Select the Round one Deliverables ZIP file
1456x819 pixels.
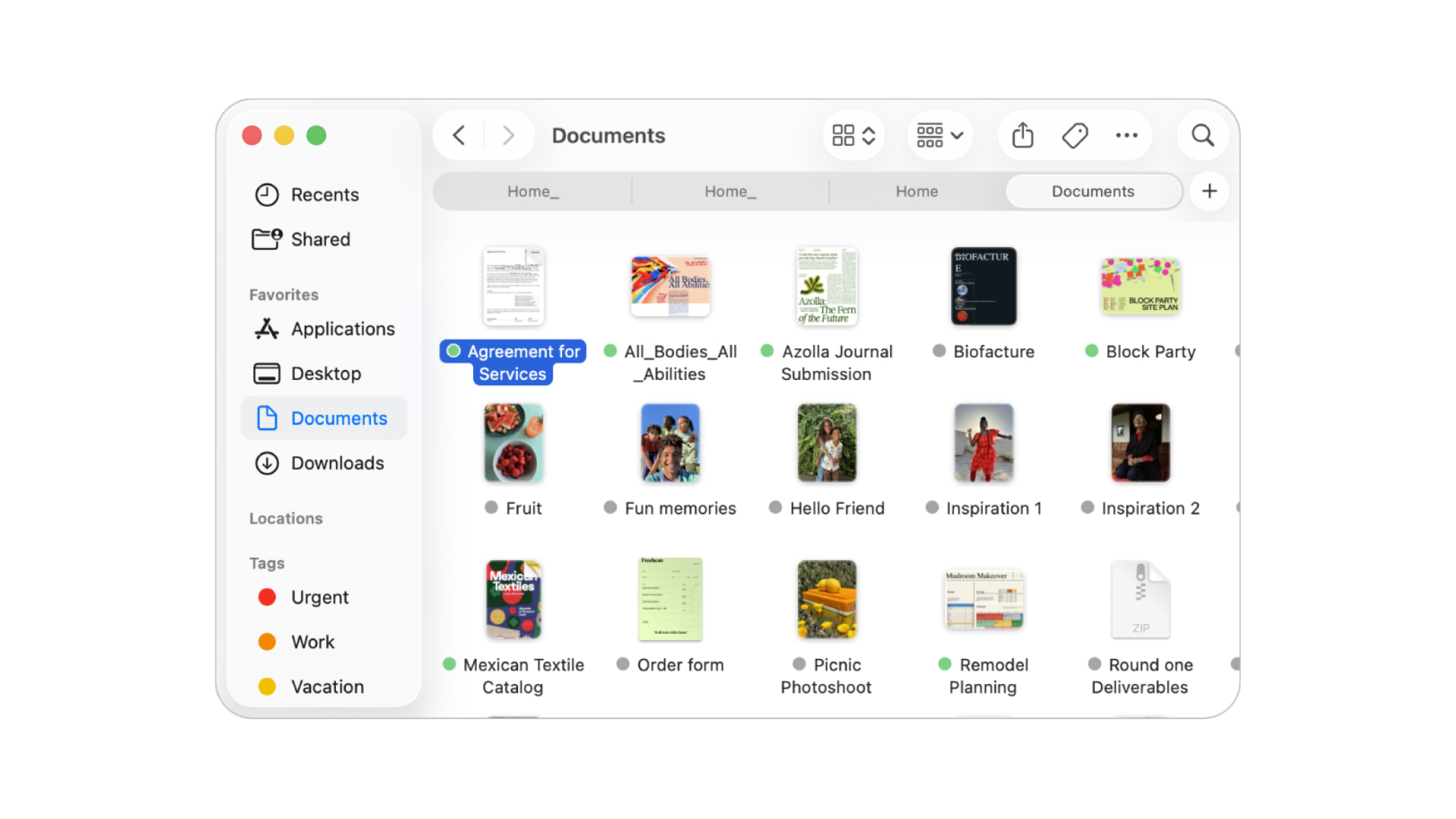1140,600
